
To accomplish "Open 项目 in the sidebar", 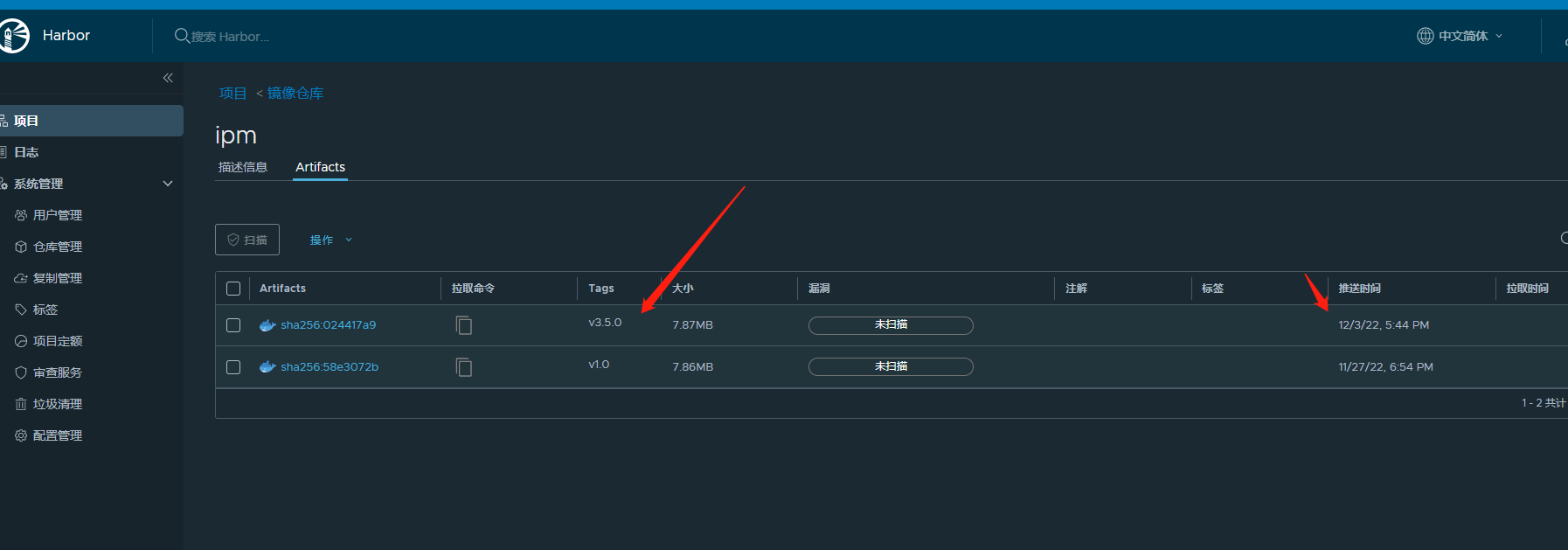I will click(x=92, y=121).
